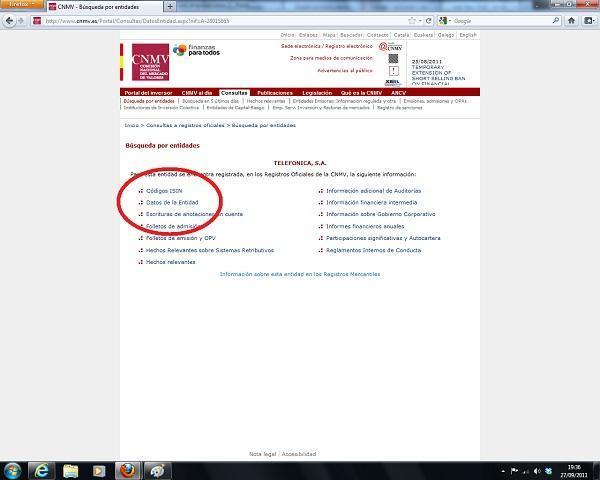
Task: Open Windows Explorer folder icon in taskbar
Action: click(72, 470)
